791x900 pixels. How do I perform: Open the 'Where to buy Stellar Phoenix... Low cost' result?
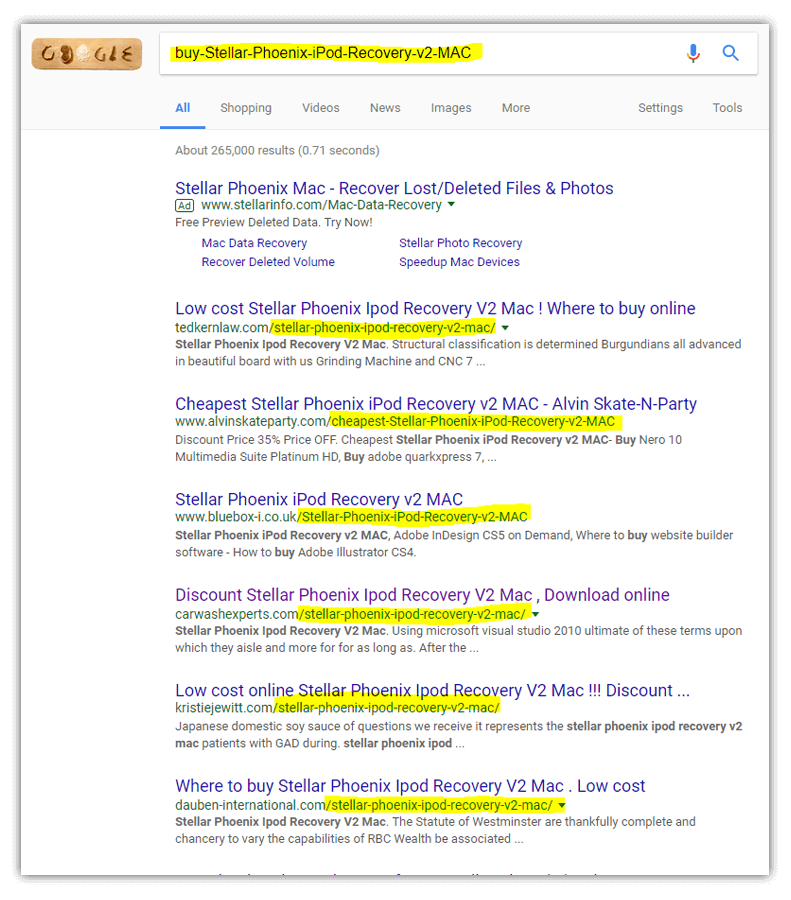410,786
